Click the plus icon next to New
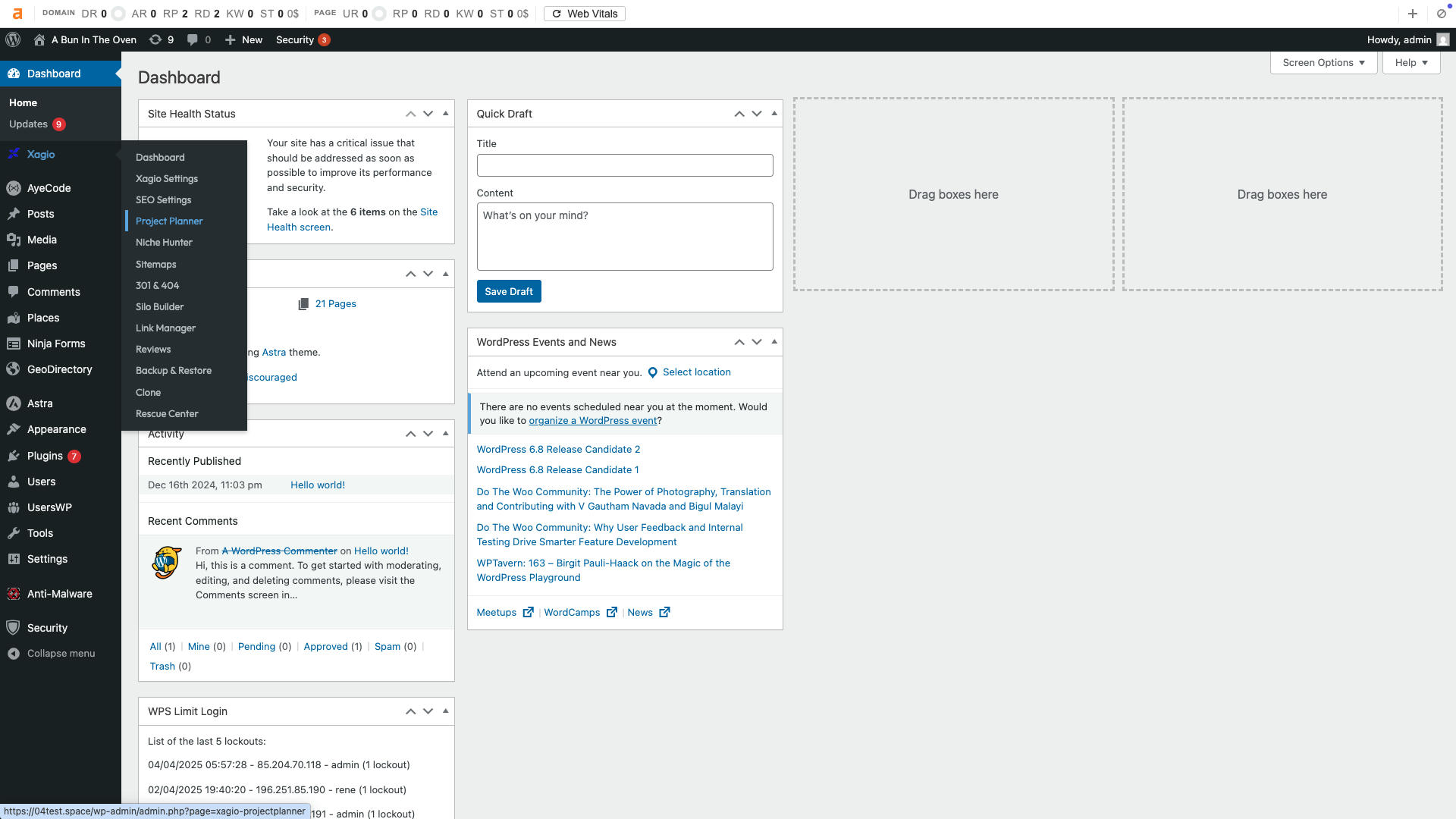The image size is (1456, 819). click(230, 39)
